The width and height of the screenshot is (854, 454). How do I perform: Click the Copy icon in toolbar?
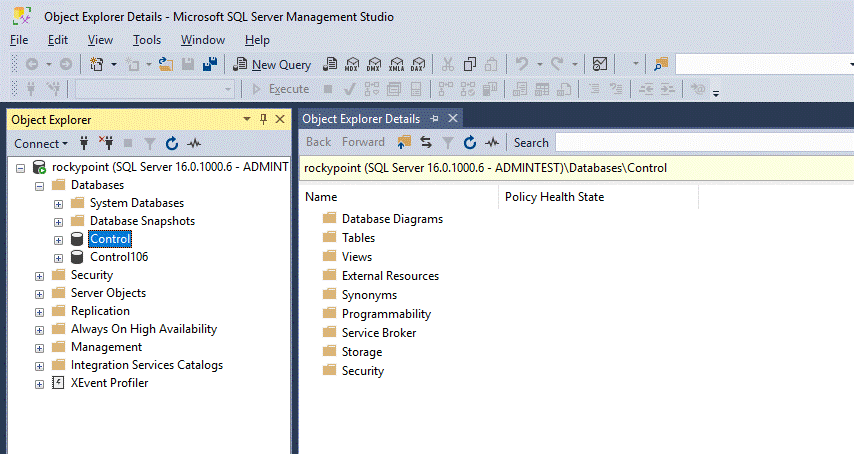point(469,64)
